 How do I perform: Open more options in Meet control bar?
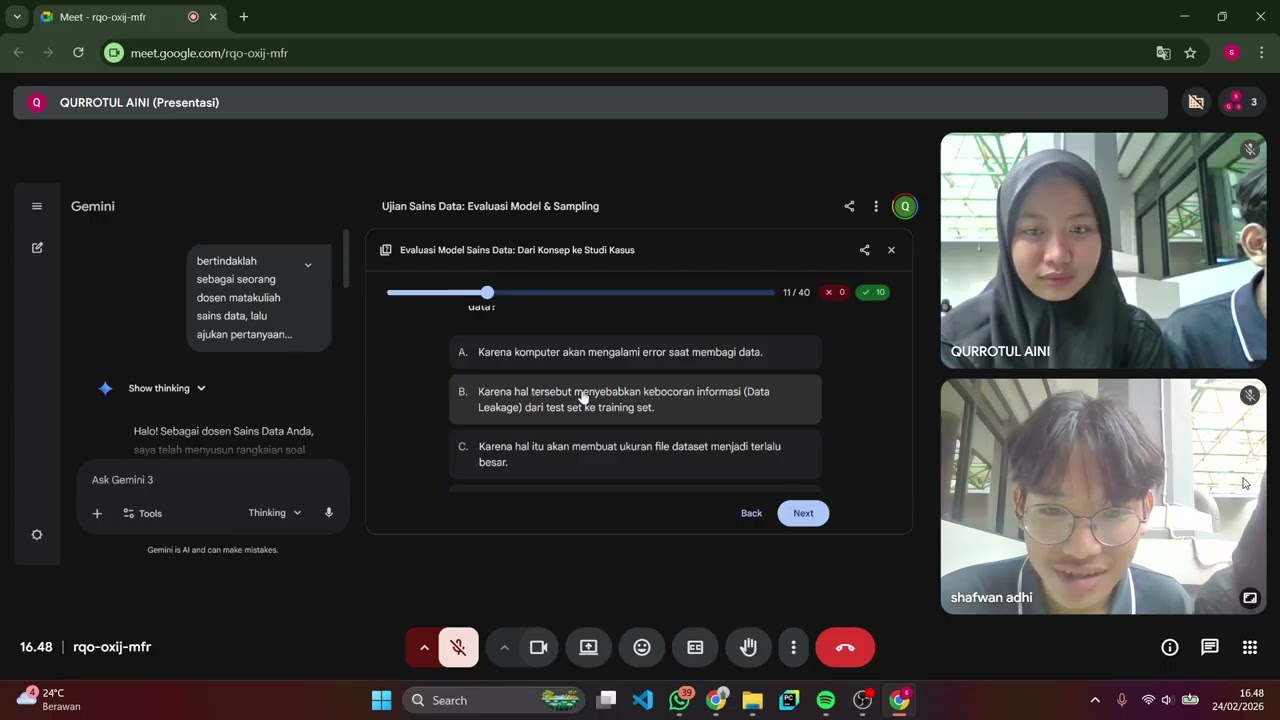793,647
